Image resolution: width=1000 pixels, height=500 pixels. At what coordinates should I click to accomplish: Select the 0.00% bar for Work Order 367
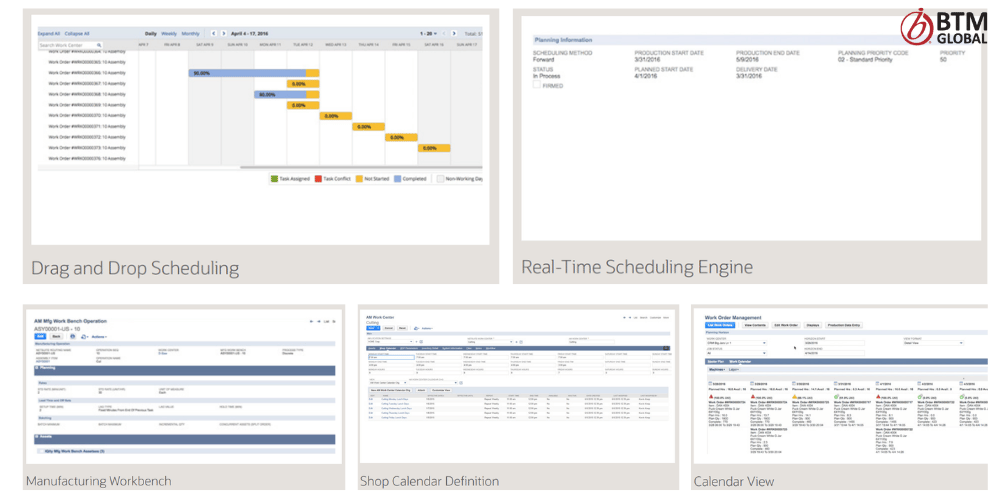point(303,84)
